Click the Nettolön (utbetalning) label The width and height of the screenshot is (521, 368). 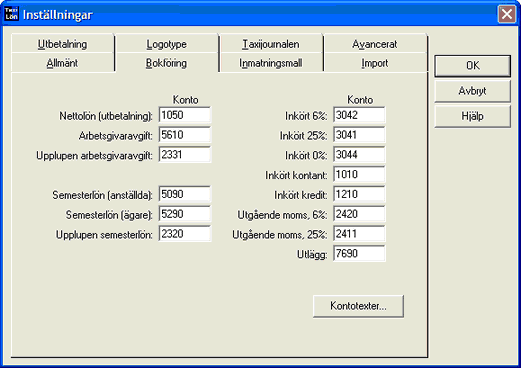[106, 116]
